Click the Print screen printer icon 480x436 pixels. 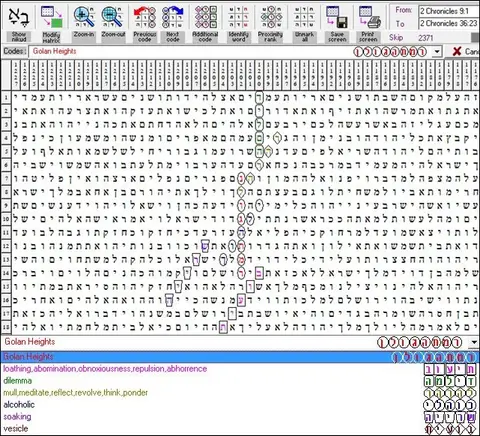click(369, 17)
